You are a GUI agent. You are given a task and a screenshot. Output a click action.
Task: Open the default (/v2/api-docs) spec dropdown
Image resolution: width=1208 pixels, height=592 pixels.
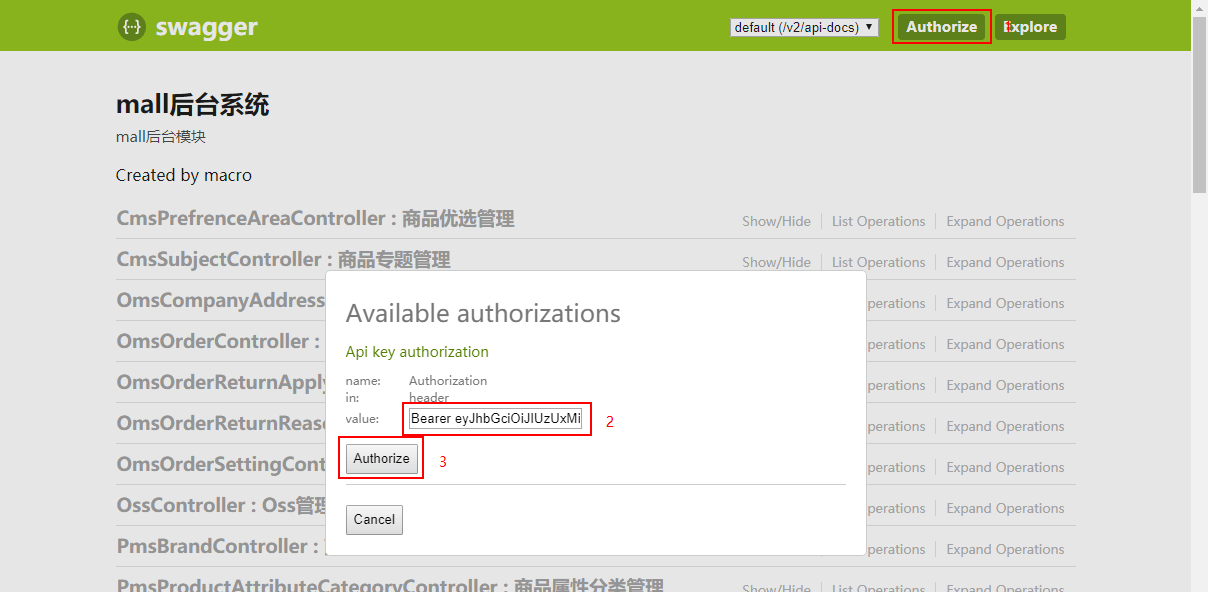(x=804, y=28)
